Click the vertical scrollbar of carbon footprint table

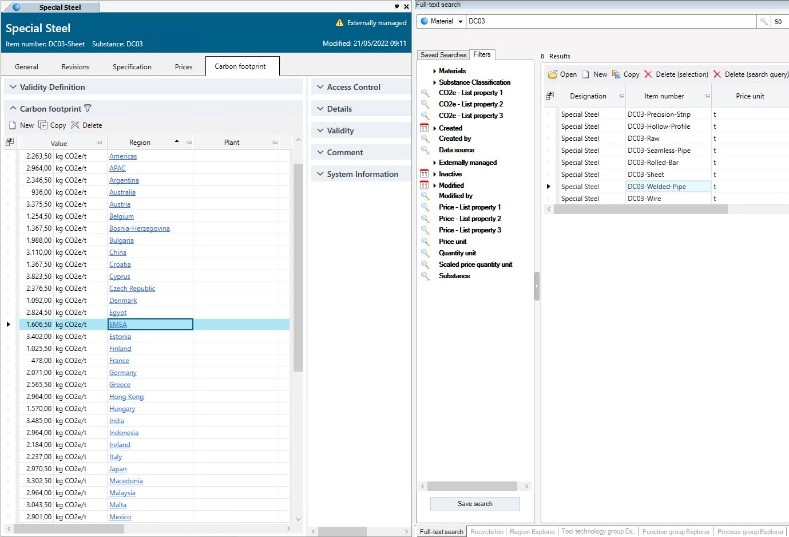click(x=298, y=267)
